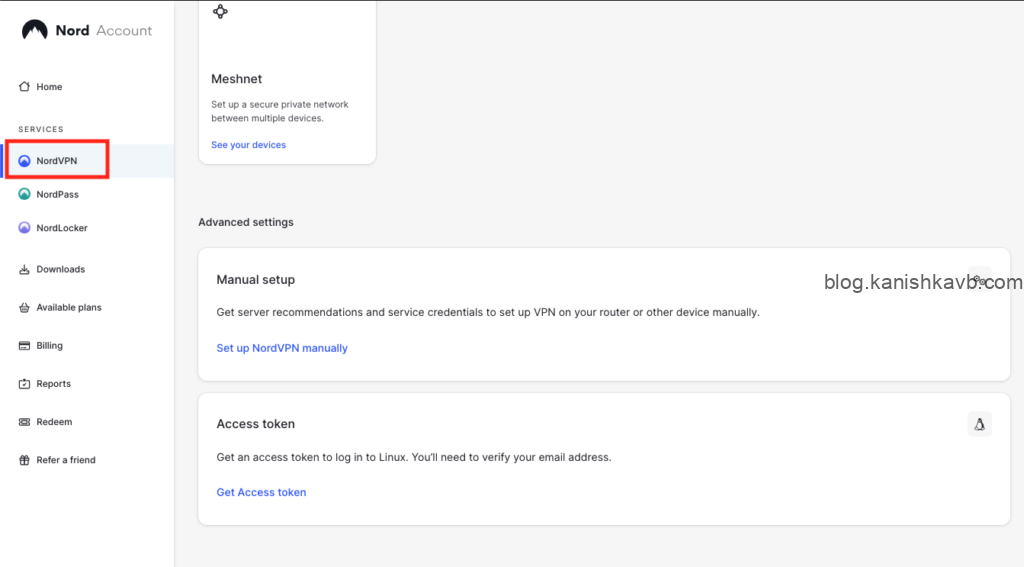Click the Billing card icon

point(25,346)
